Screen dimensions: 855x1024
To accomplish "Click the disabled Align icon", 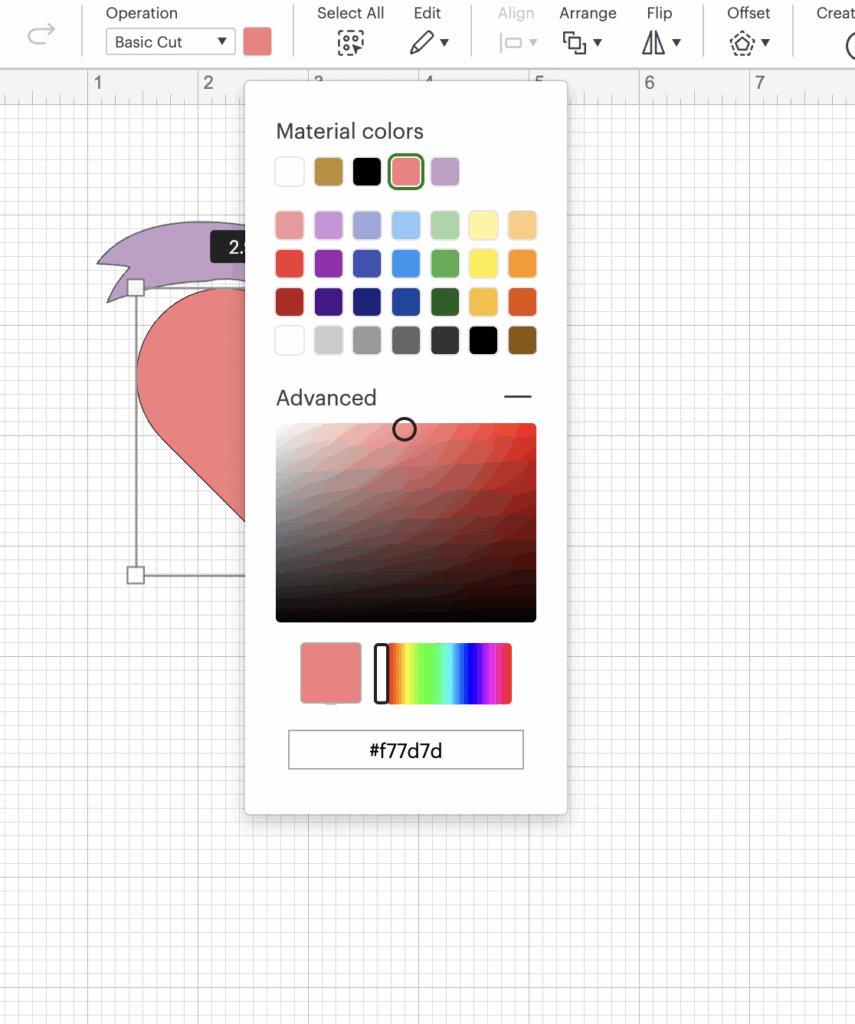I will (511, 43).
